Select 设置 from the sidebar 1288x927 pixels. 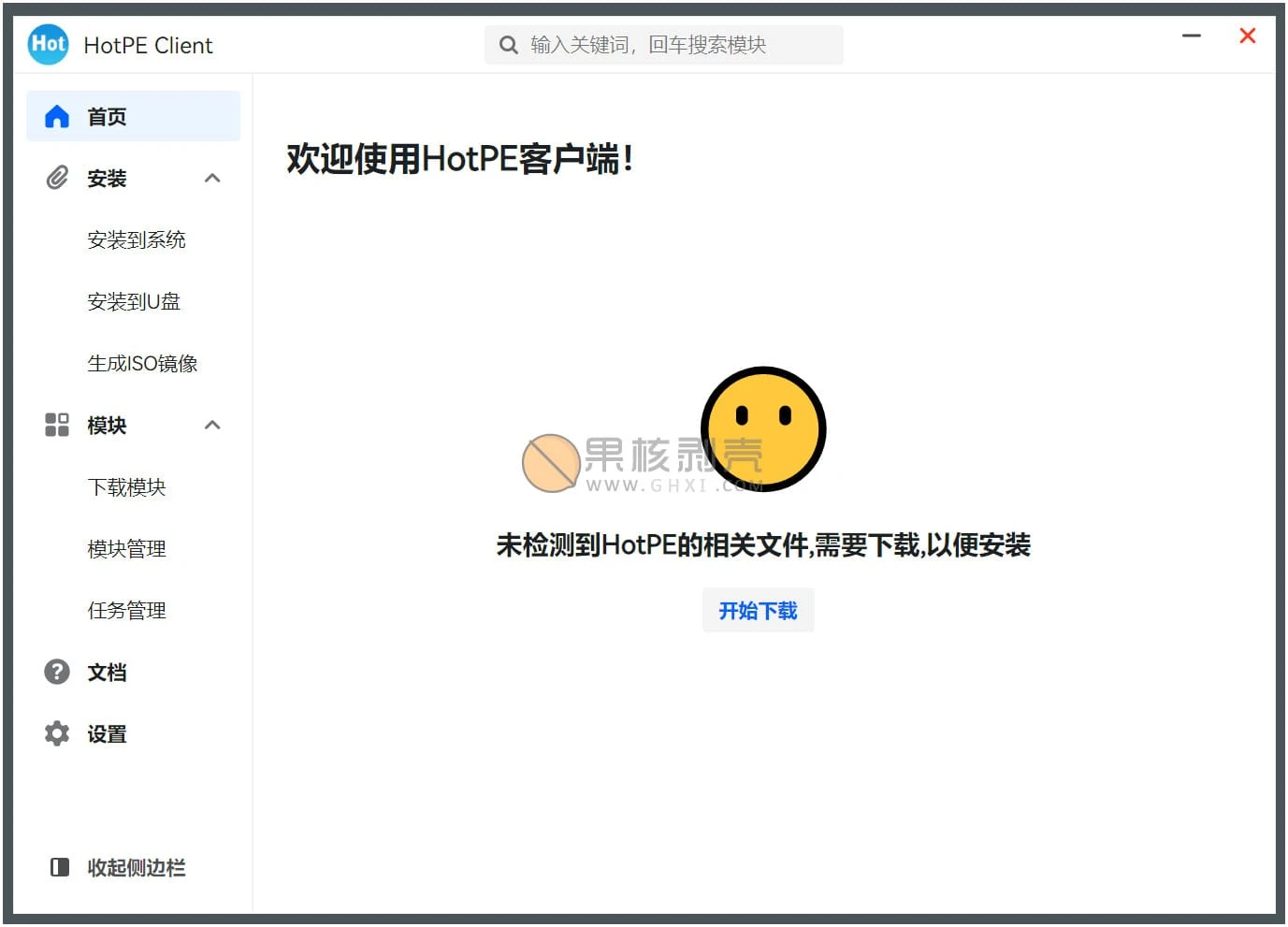click(107, 733)
